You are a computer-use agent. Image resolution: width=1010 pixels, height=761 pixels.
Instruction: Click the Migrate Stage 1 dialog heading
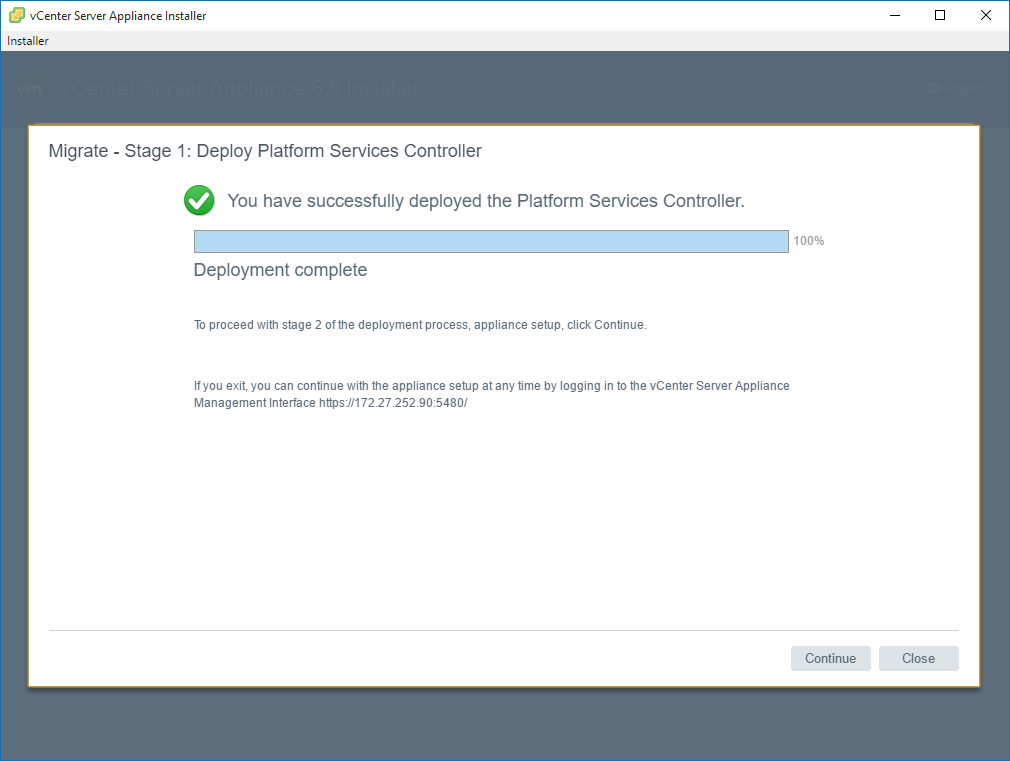[265, 151]
